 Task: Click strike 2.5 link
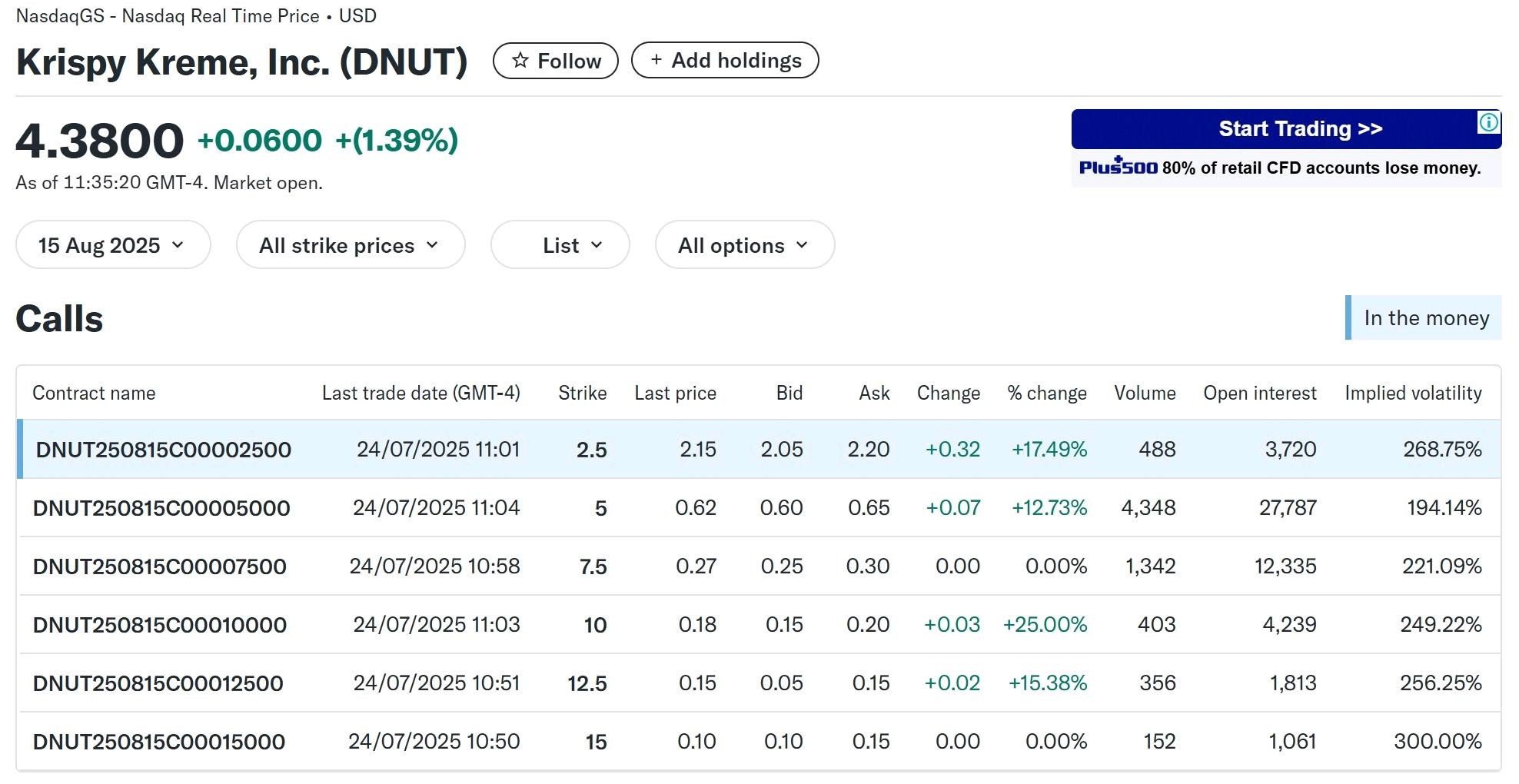pos(592,450)
